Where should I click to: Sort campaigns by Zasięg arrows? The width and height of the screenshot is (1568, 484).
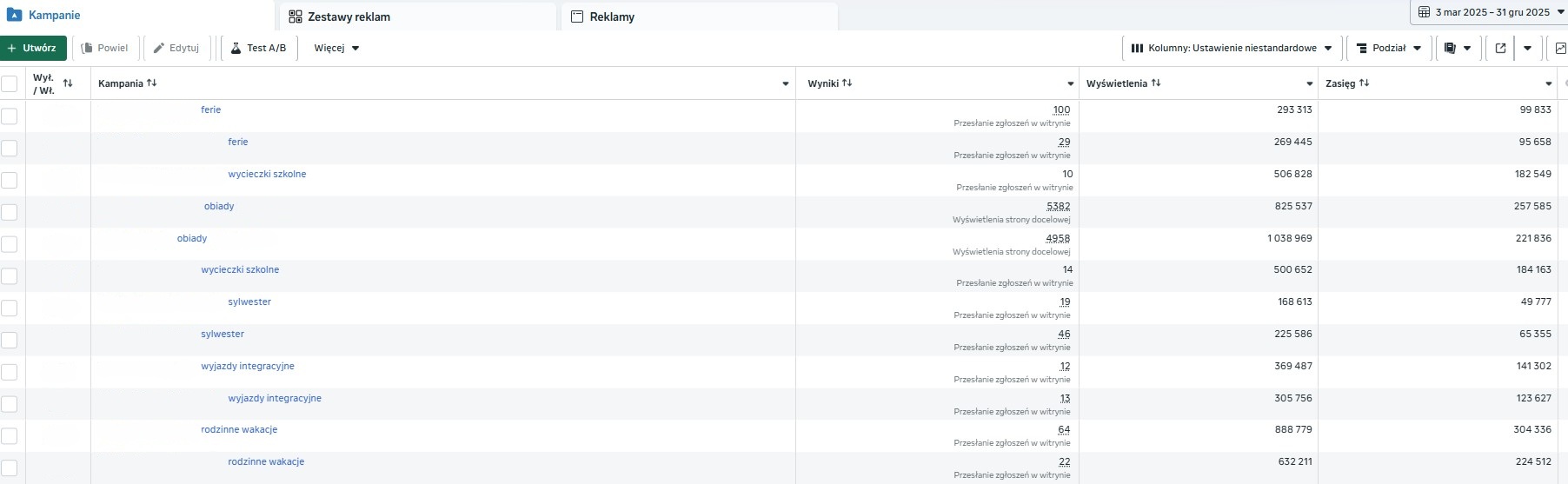(x=1364, y=83)
